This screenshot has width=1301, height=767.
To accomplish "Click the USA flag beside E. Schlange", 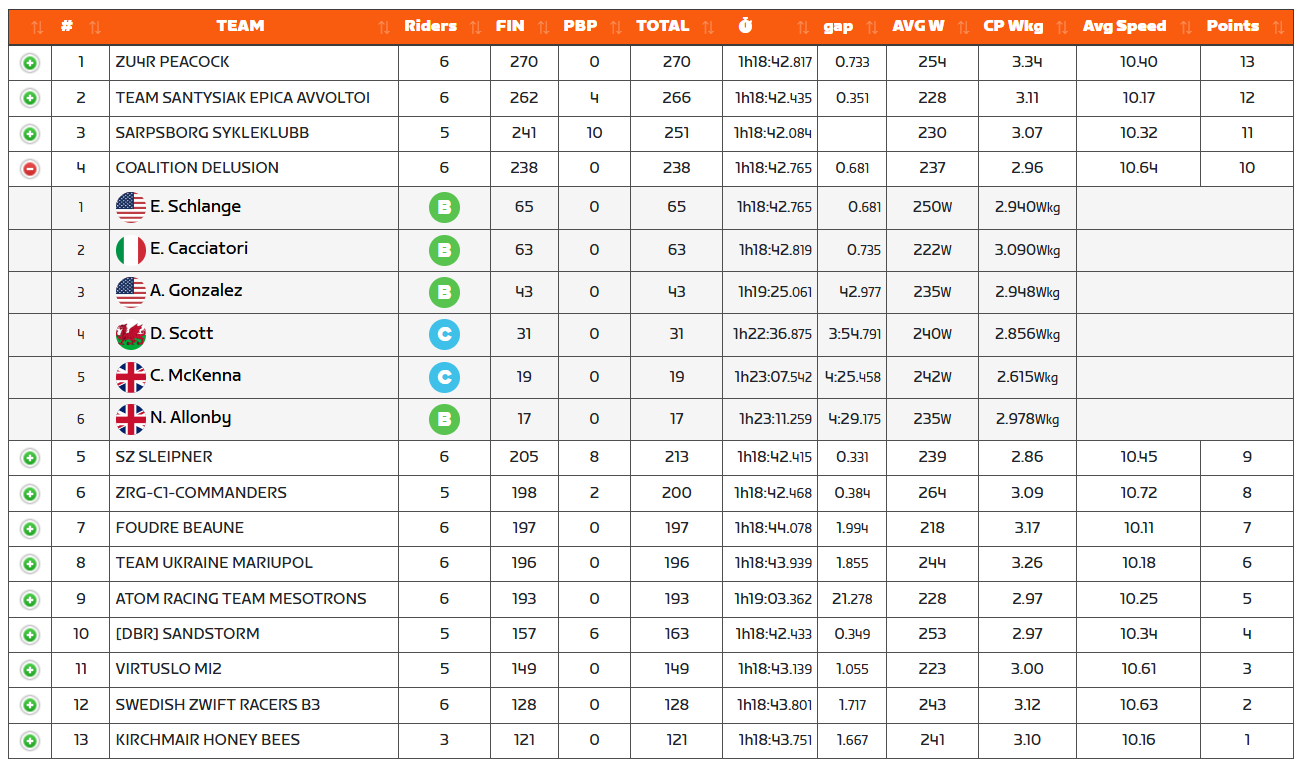I will [131, 208].
